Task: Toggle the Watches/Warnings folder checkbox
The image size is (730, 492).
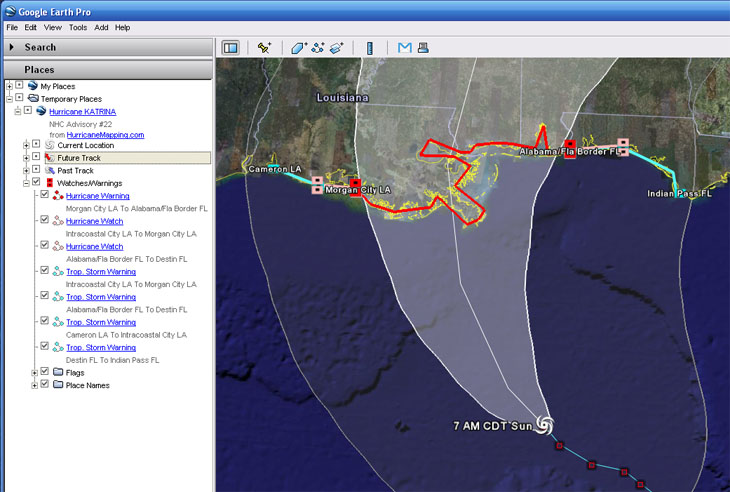Action: point(36,182)
